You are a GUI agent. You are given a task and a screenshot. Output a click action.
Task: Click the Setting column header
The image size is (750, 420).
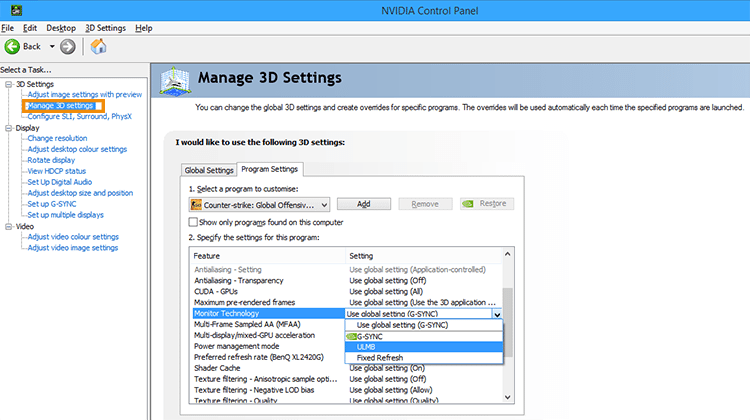(x=424, y=256)
